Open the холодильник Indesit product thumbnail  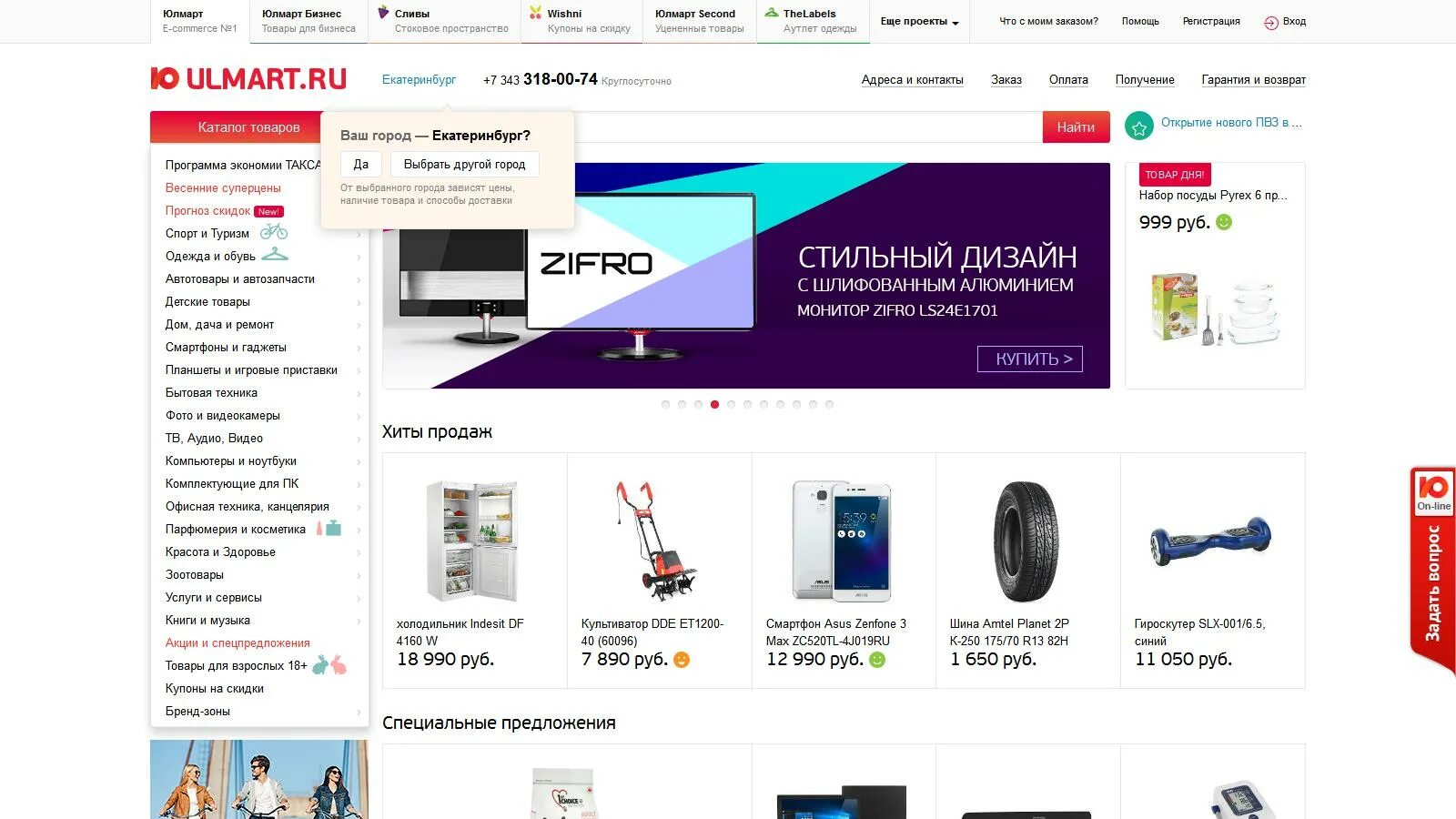tap(473, 541)
